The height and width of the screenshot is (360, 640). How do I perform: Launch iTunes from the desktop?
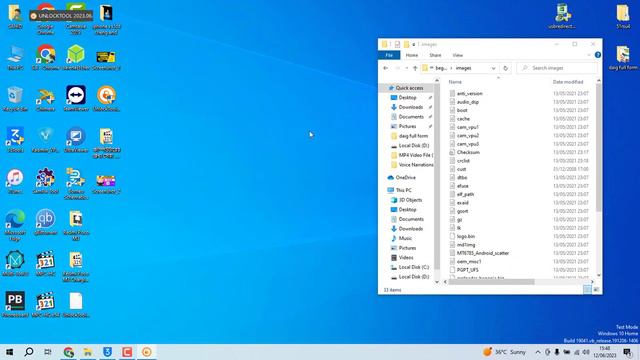pos(15,181)
